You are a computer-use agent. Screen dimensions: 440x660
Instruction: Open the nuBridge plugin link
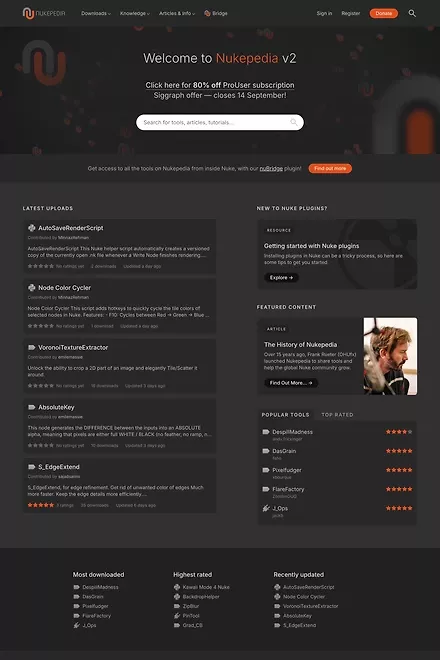click(271, 168)
